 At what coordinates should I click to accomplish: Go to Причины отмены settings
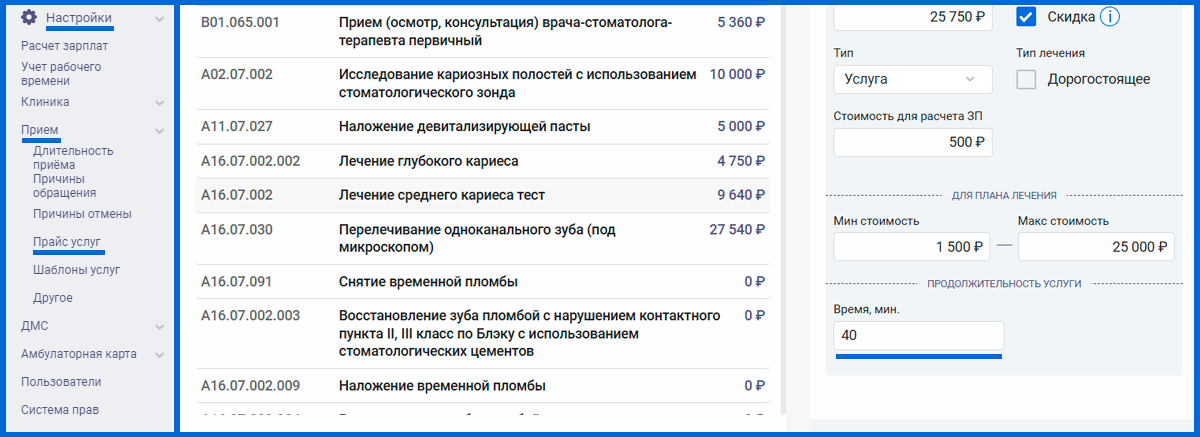(x=82, y=214)
